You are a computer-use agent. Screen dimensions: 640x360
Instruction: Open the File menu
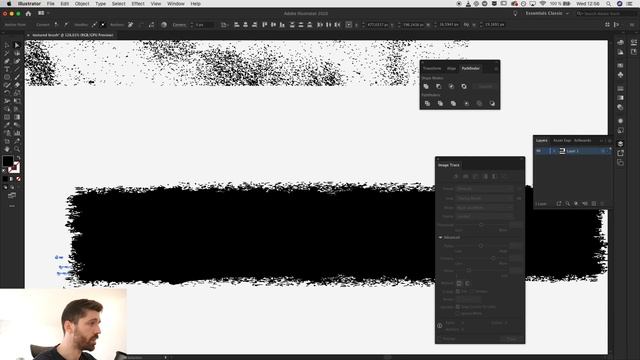point(51,4)
